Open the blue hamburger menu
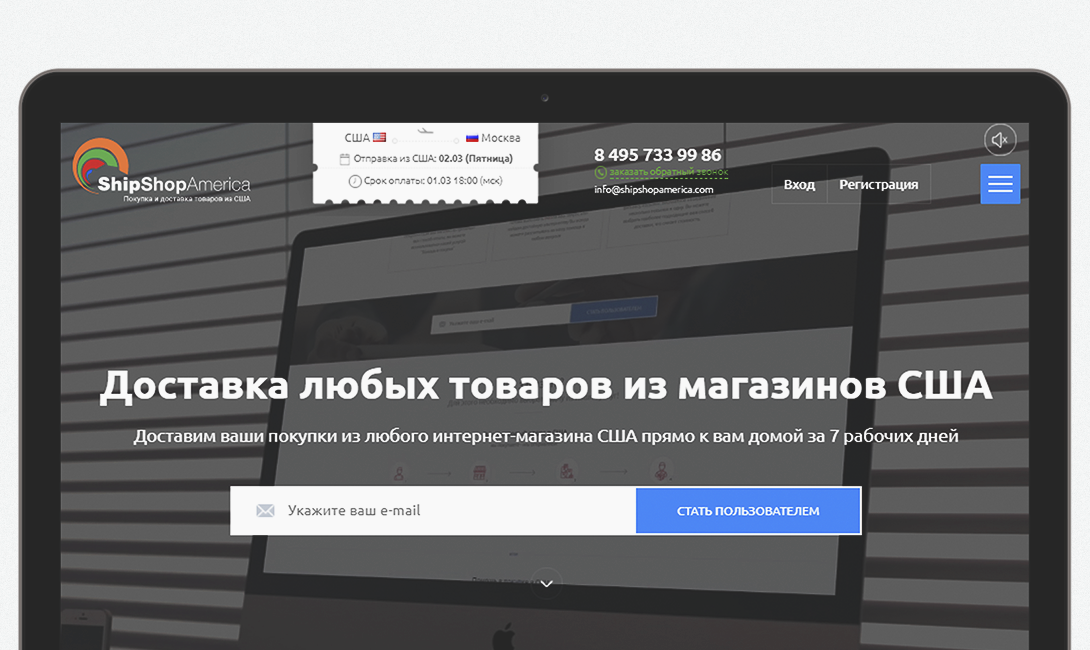Image resolution: width=1090 pixels, height=650 pixels. pyautogui.click(x=1000, y=184)
